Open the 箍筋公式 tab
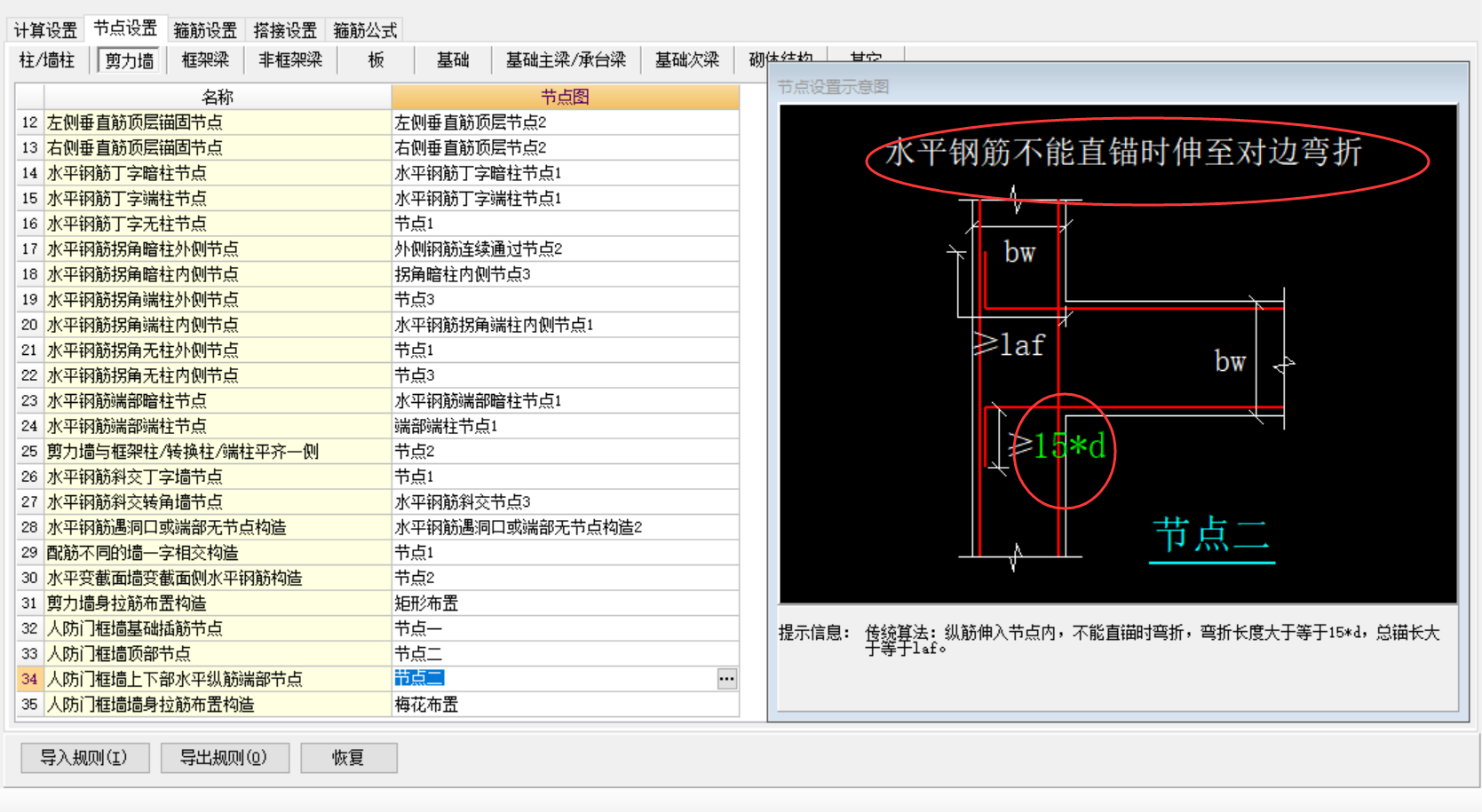The width and height of the screenshot is (1482, 812). (365, 30)
